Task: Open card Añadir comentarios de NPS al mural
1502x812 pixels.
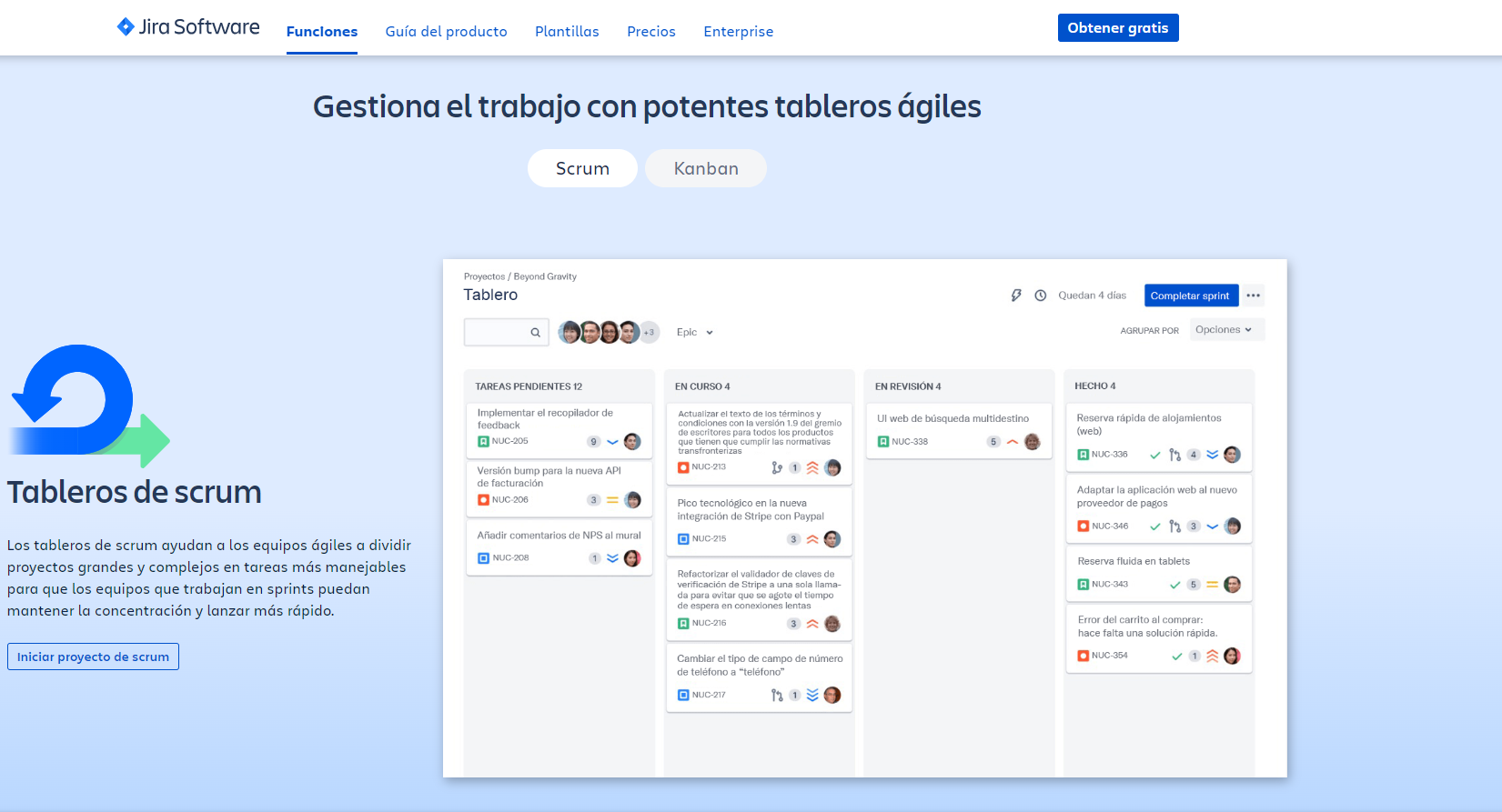Action: (559, 546)
